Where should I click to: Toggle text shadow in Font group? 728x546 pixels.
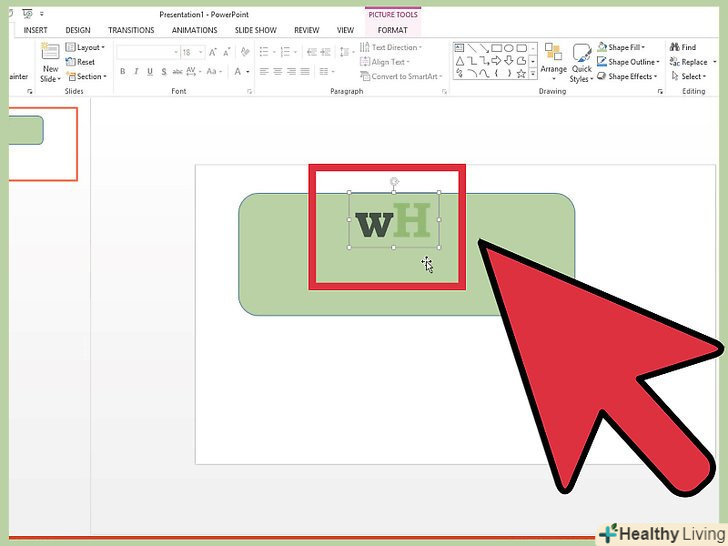[165, 72]
